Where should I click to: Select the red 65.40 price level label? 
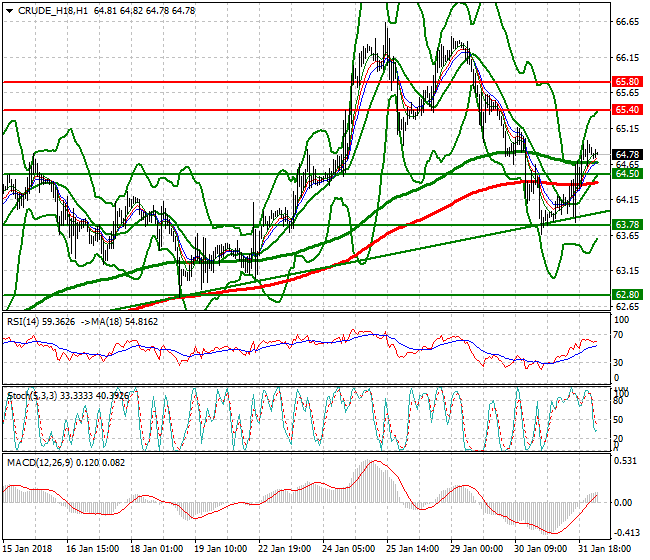click(627, 110)
